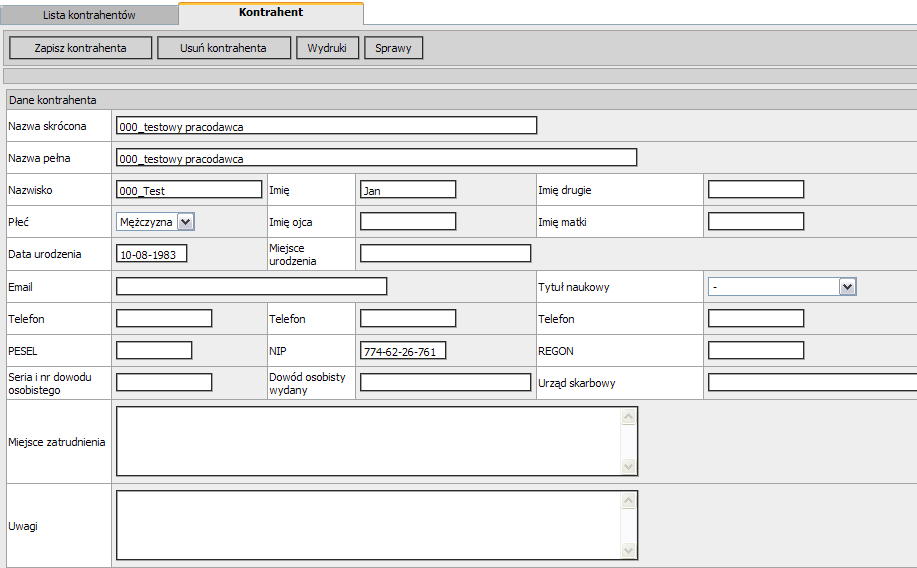This screenshot has height=568, width=917.
Task: Click the Nazwa skrócona label
Action: (47, 126)
